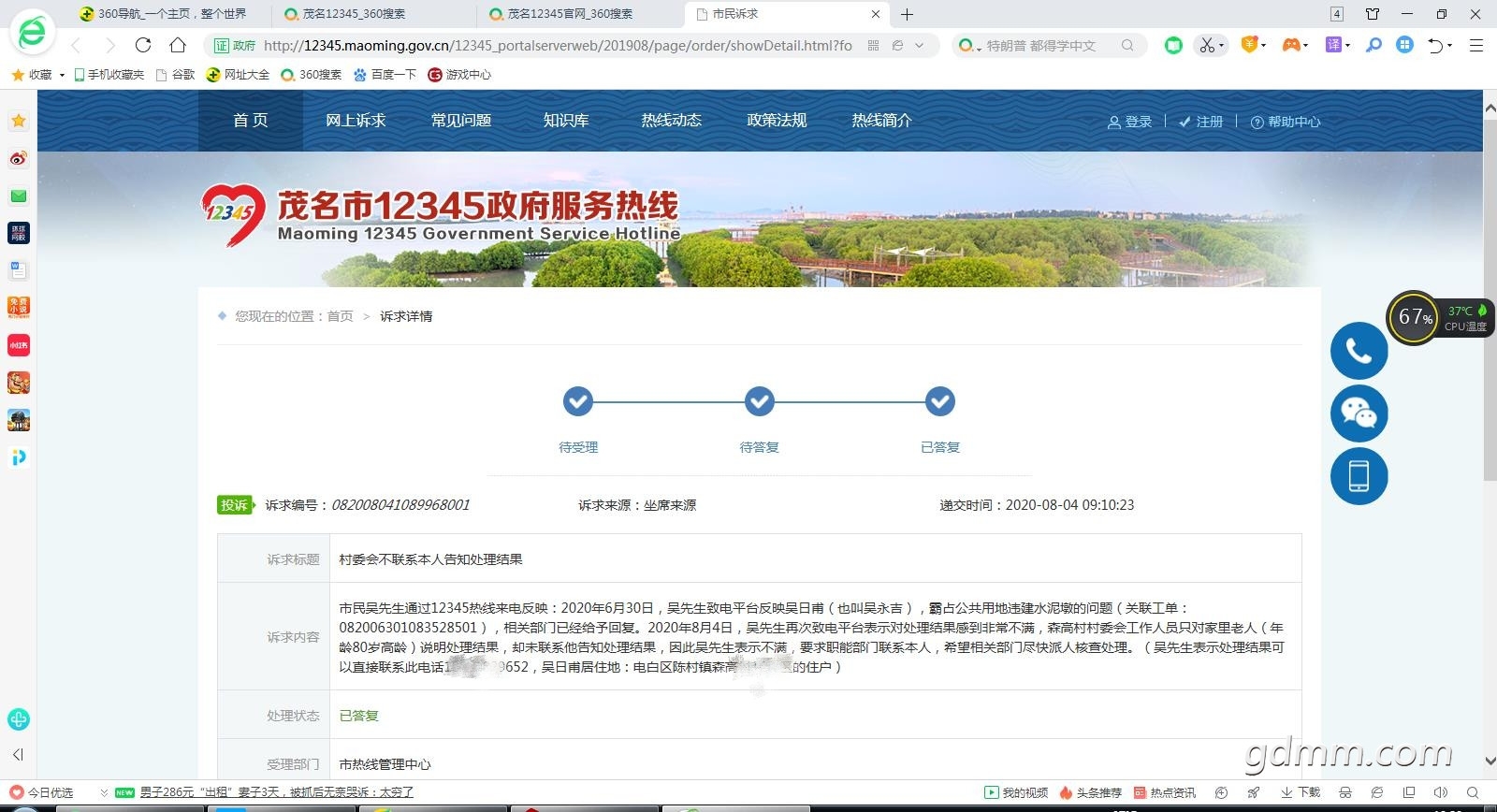1497x812 pixels.
Task: Collapse the browser sidebar arrow
Action: coord(18,754)
